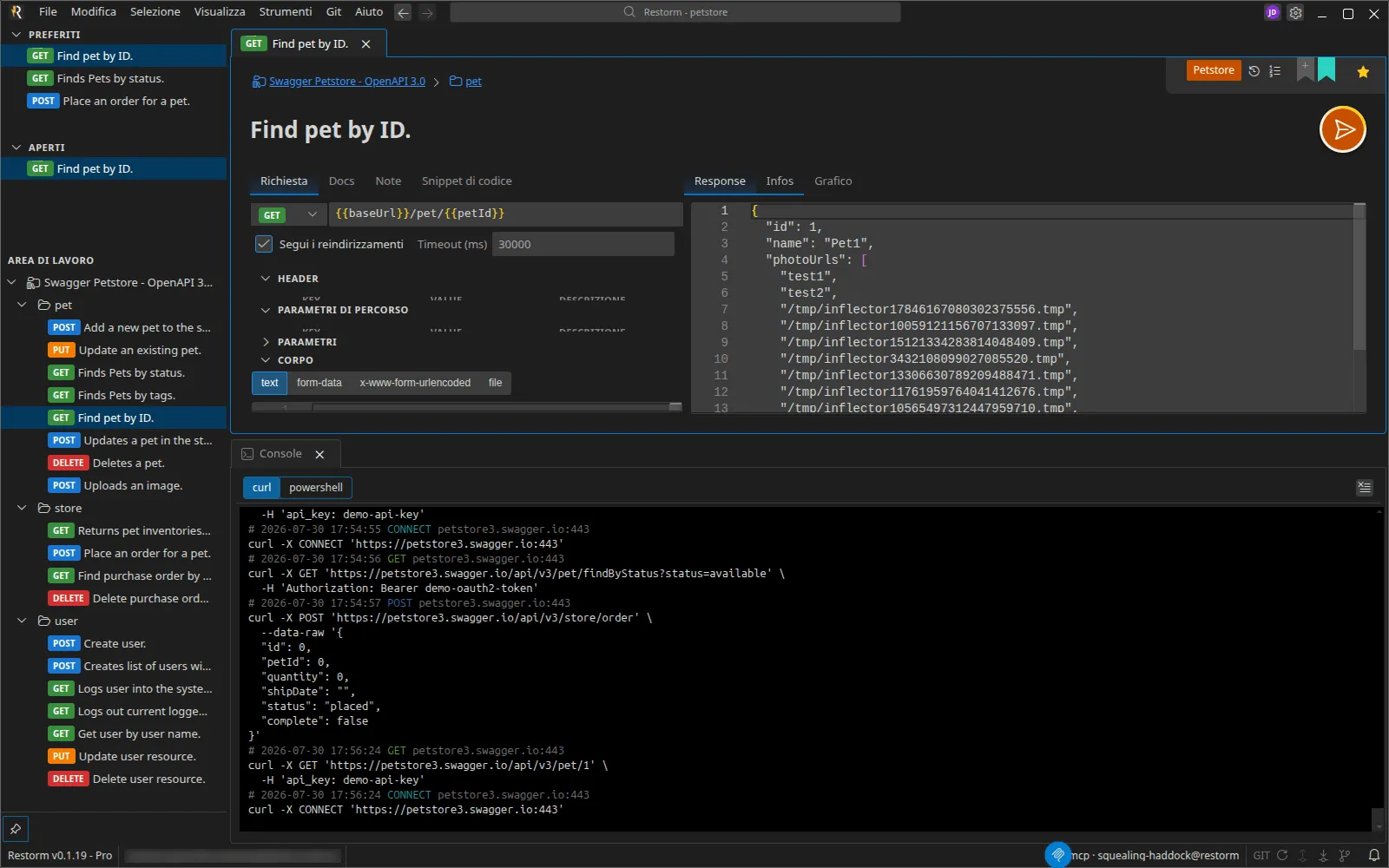Switch to the Grafico tab
This screenshot has height=868, width=1389.
(x=833, y=181)
